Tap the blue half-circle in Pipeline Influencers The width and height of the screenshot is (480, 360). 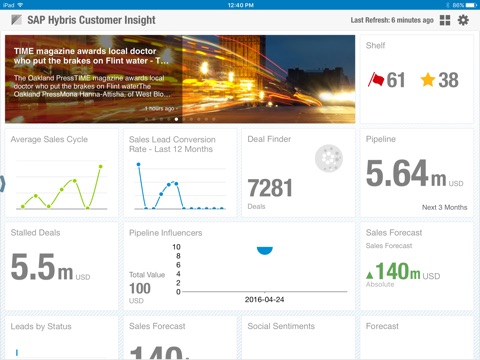pyautogui.click(x=265, y=251)
